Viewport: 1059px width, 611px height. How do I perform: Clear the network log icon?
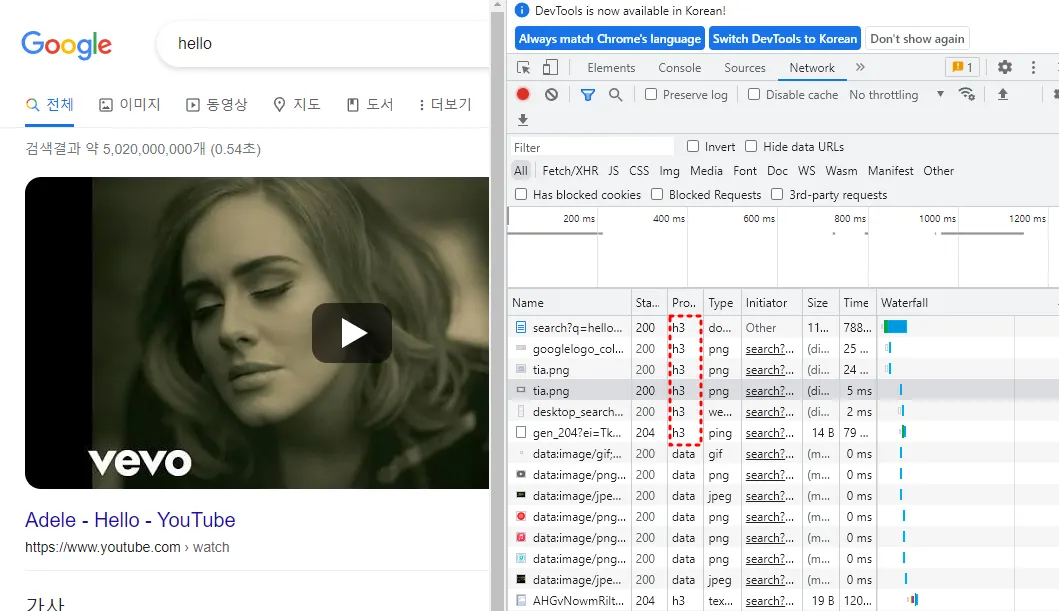[552, 95]
